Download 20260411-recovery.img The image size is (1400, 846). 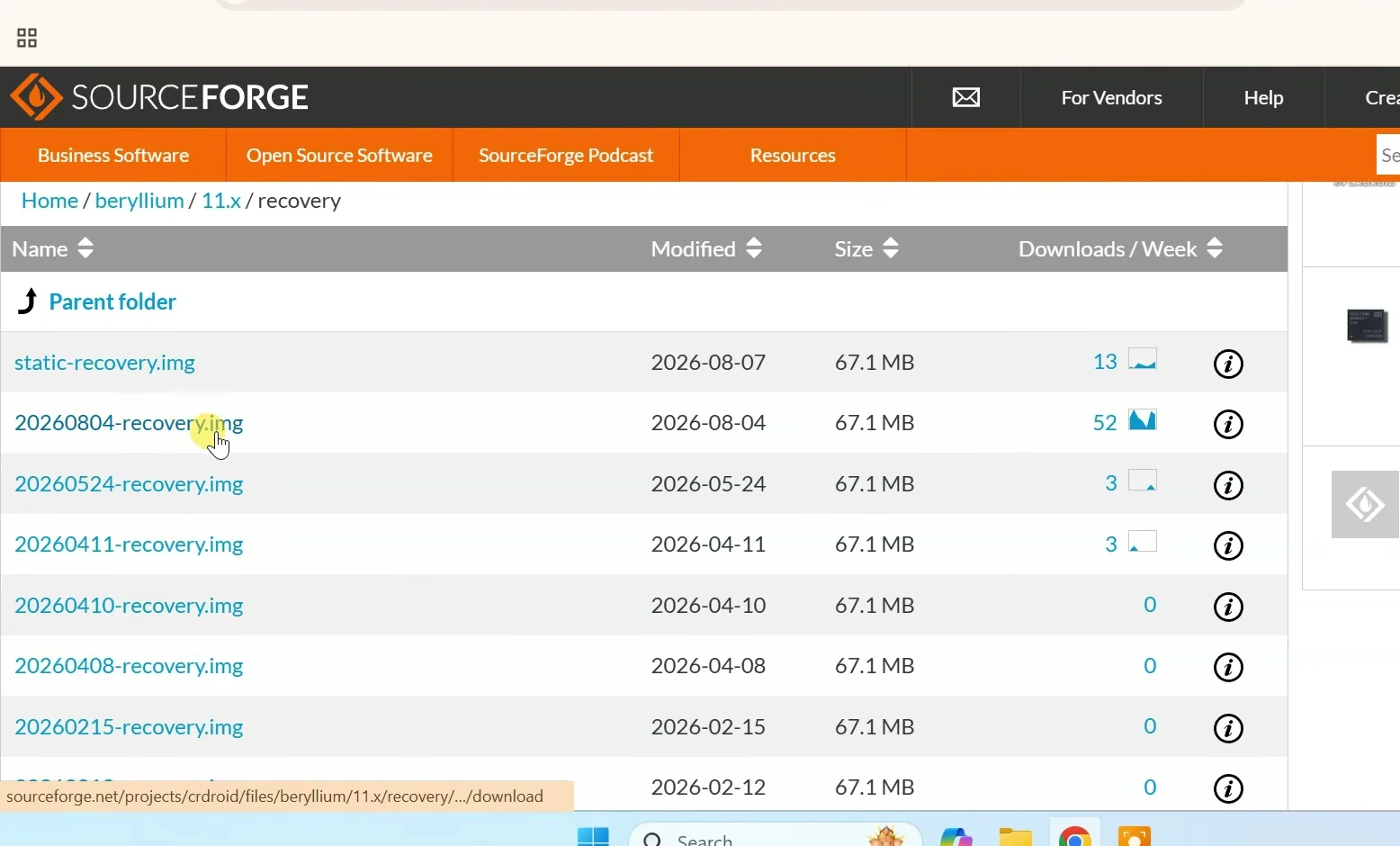[129, 544]
